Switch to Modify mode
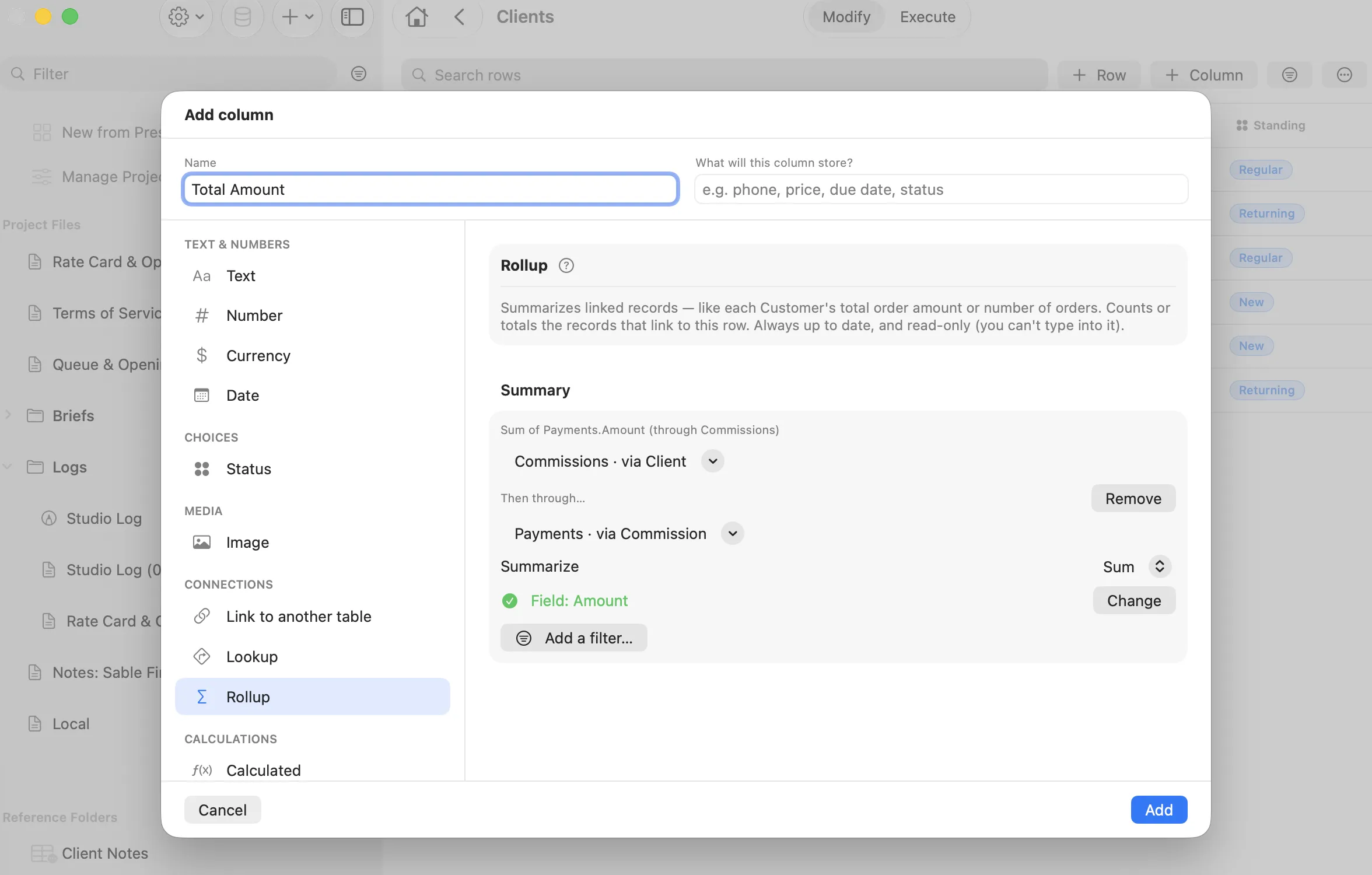Screen dimensions: 1372x875 click(x=846, y=17)
